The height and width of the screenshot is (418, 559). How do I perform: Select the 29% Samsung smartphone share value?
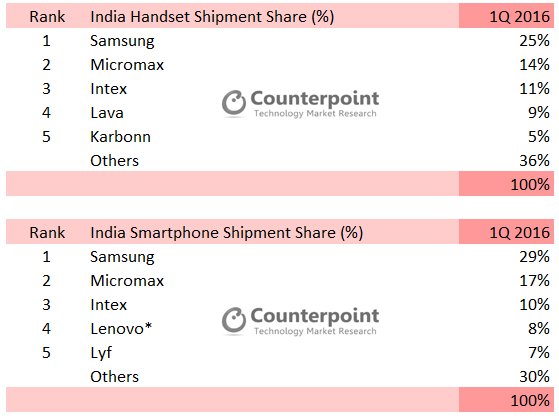pyautogui.click(x=534, y=257)
